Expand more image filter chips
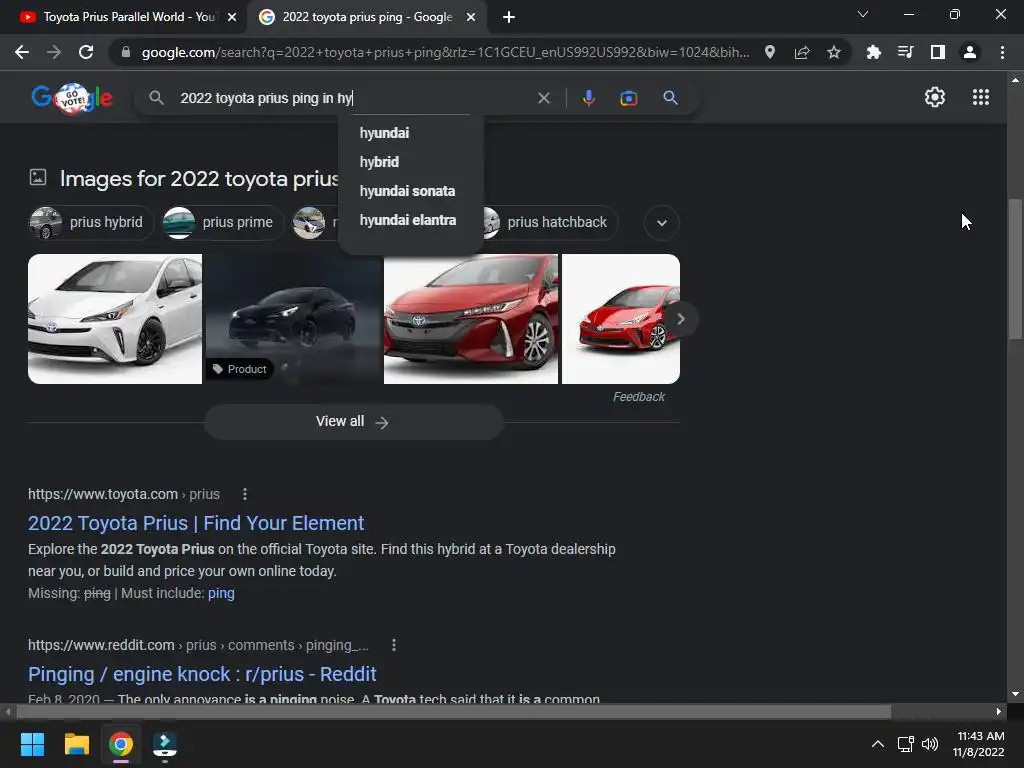Screen dimensions: 1024x768 (x=662, y=223)
